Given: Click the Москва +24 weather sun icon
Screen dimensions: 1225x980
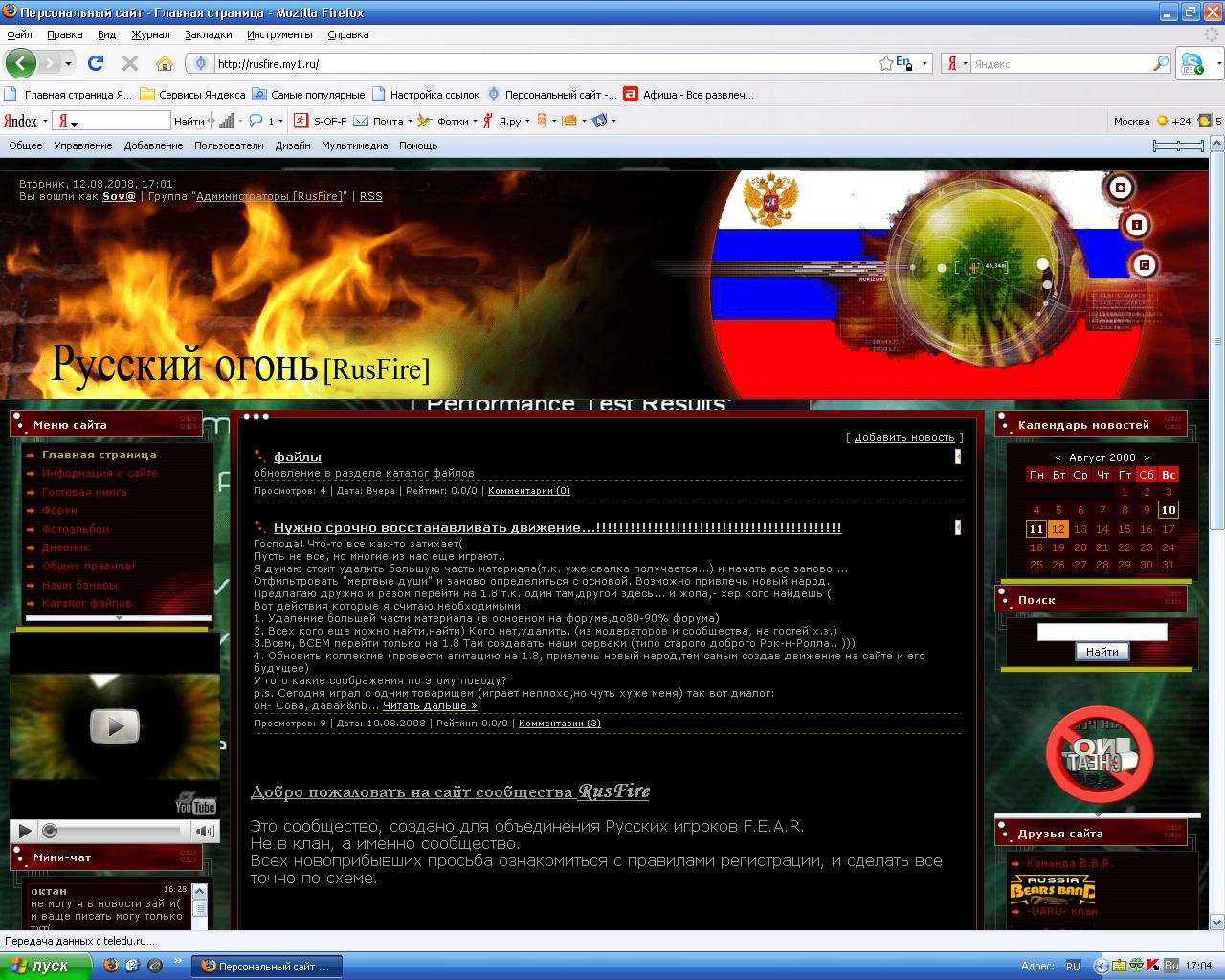Looking at the screenshot, I should (1163, 122).
